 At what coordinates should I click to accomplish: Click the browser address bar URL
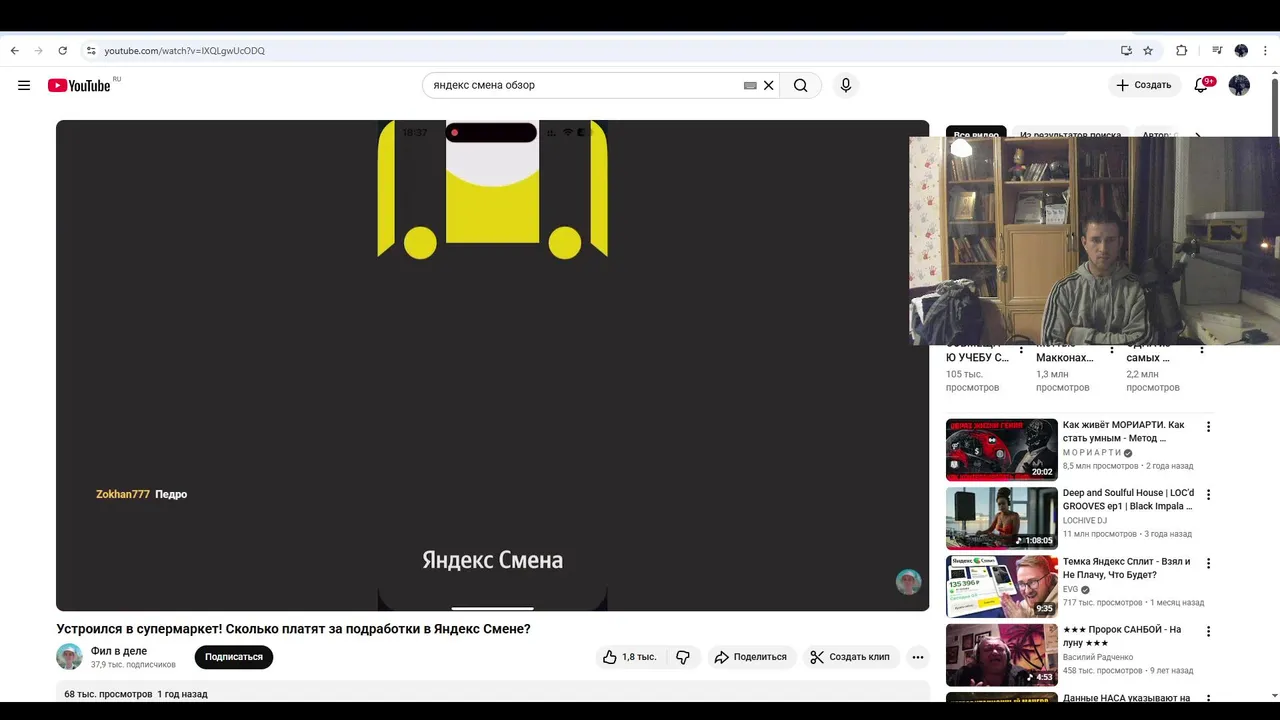tap(185, 51)
